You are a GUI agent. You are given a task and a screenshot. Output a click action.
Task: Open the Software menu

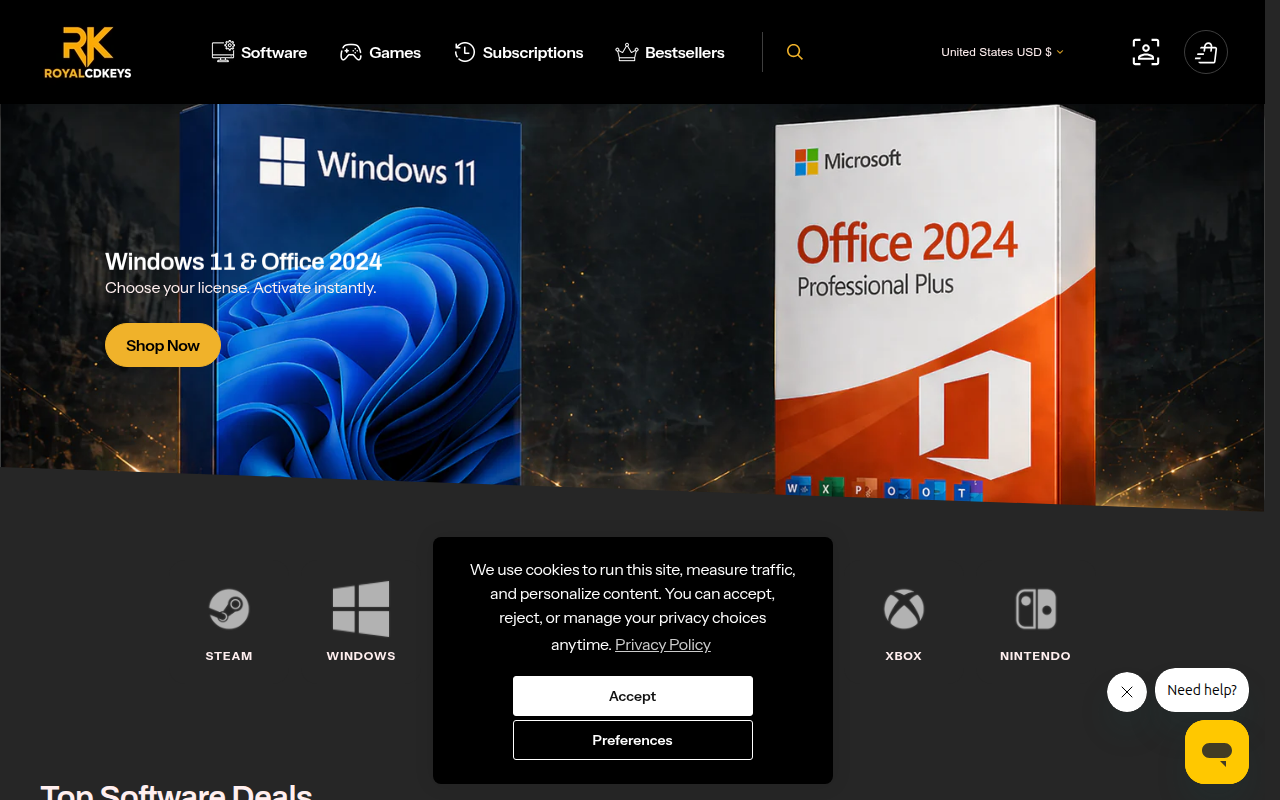coord(259,52)
